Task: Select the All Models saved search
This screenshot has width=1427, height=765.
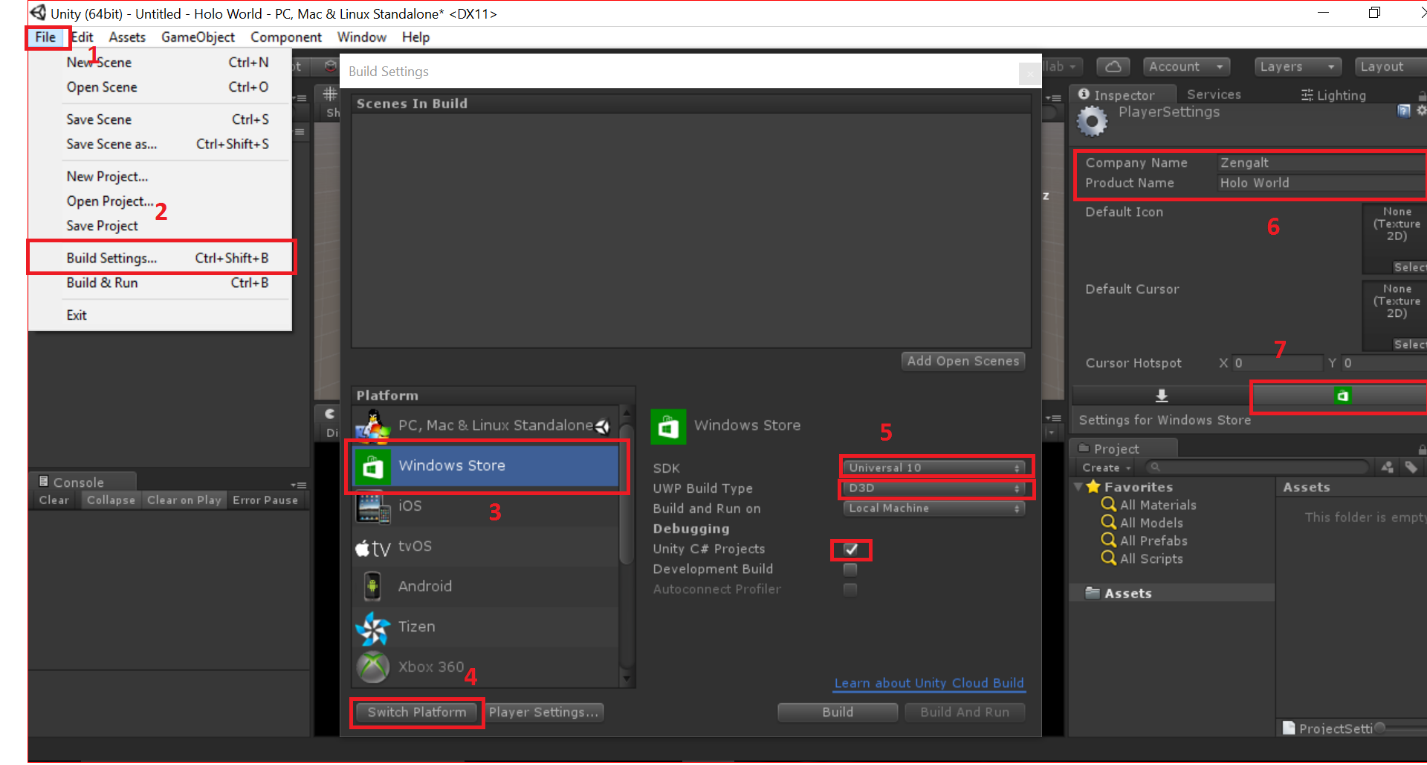Action: coord(1142,523)
